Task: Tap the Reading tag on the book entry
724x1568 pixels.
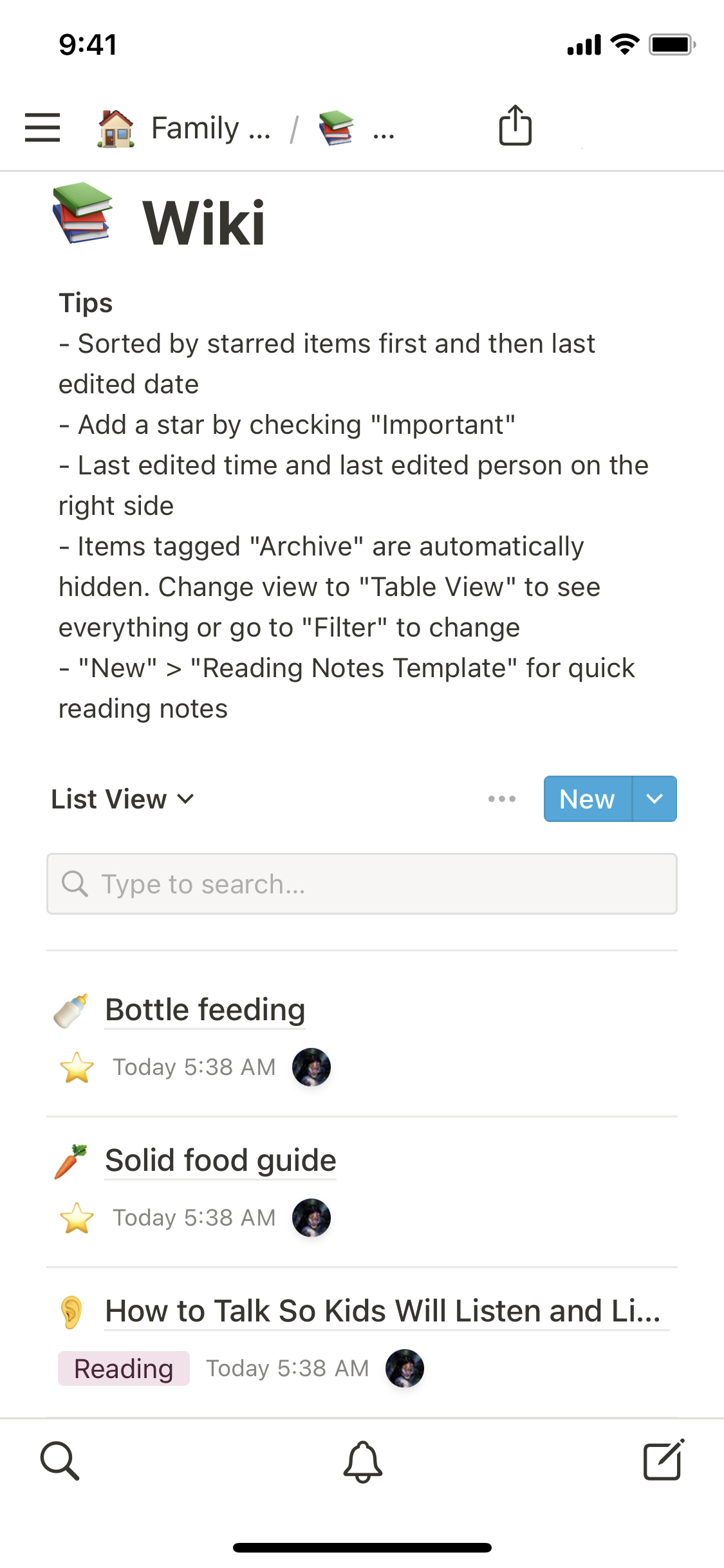Action: coord(124,1368)
